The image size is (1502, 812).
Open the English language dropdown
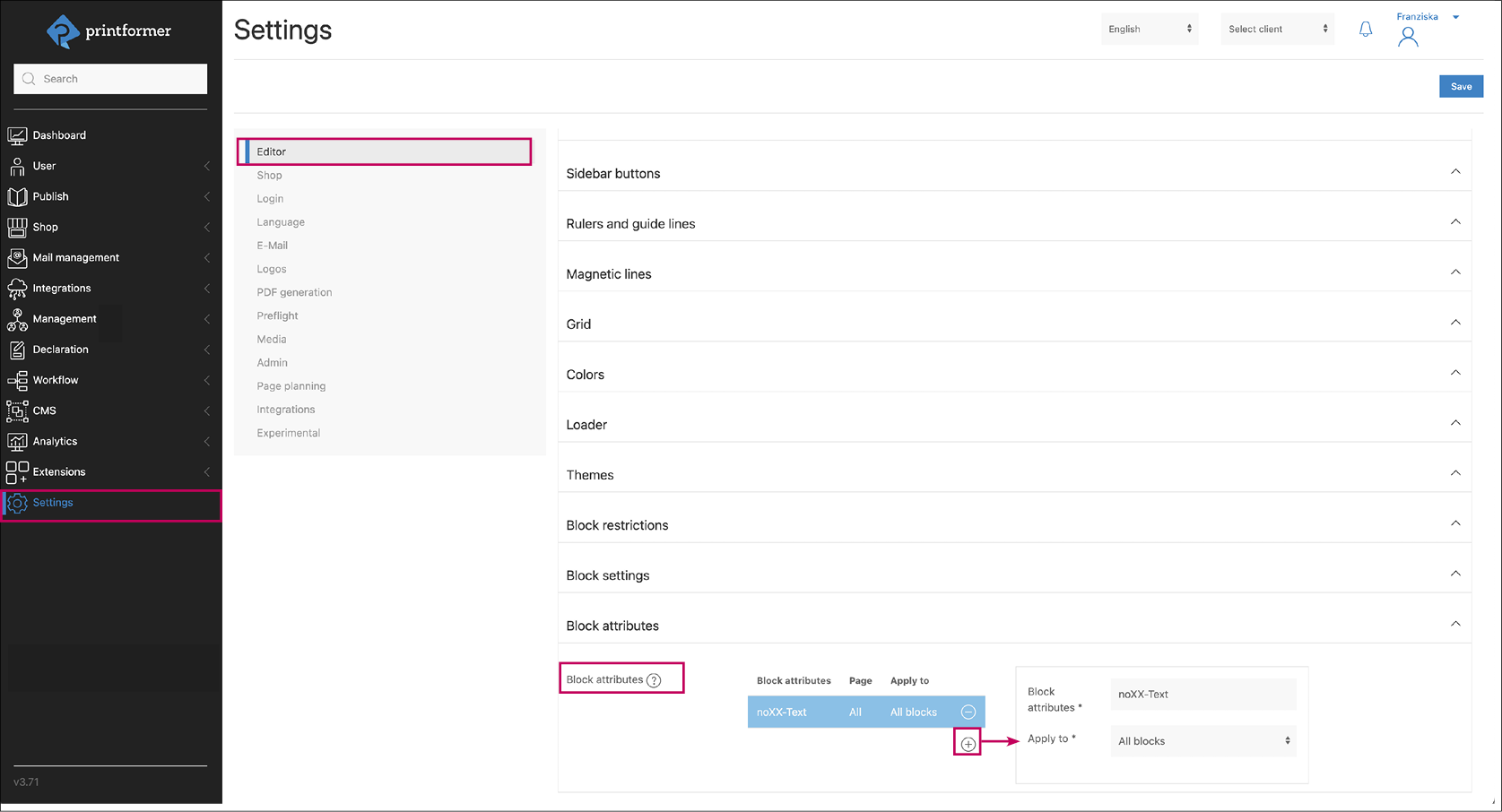pos(1149,29)
